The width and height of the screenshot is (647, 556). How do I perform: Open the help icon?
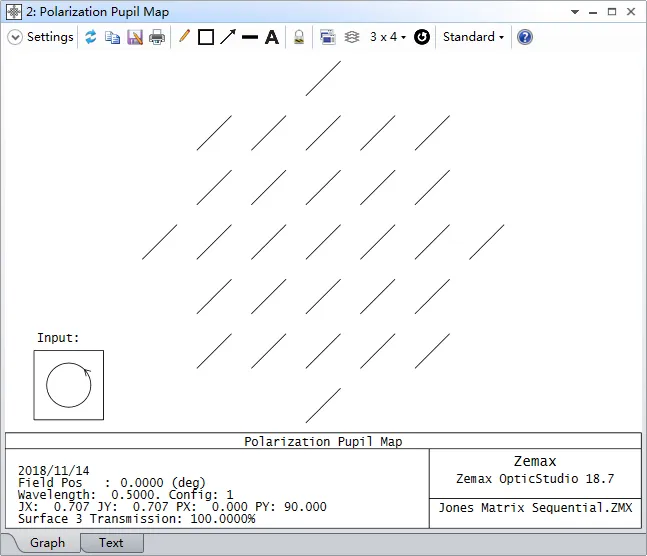tap(525, 37)
